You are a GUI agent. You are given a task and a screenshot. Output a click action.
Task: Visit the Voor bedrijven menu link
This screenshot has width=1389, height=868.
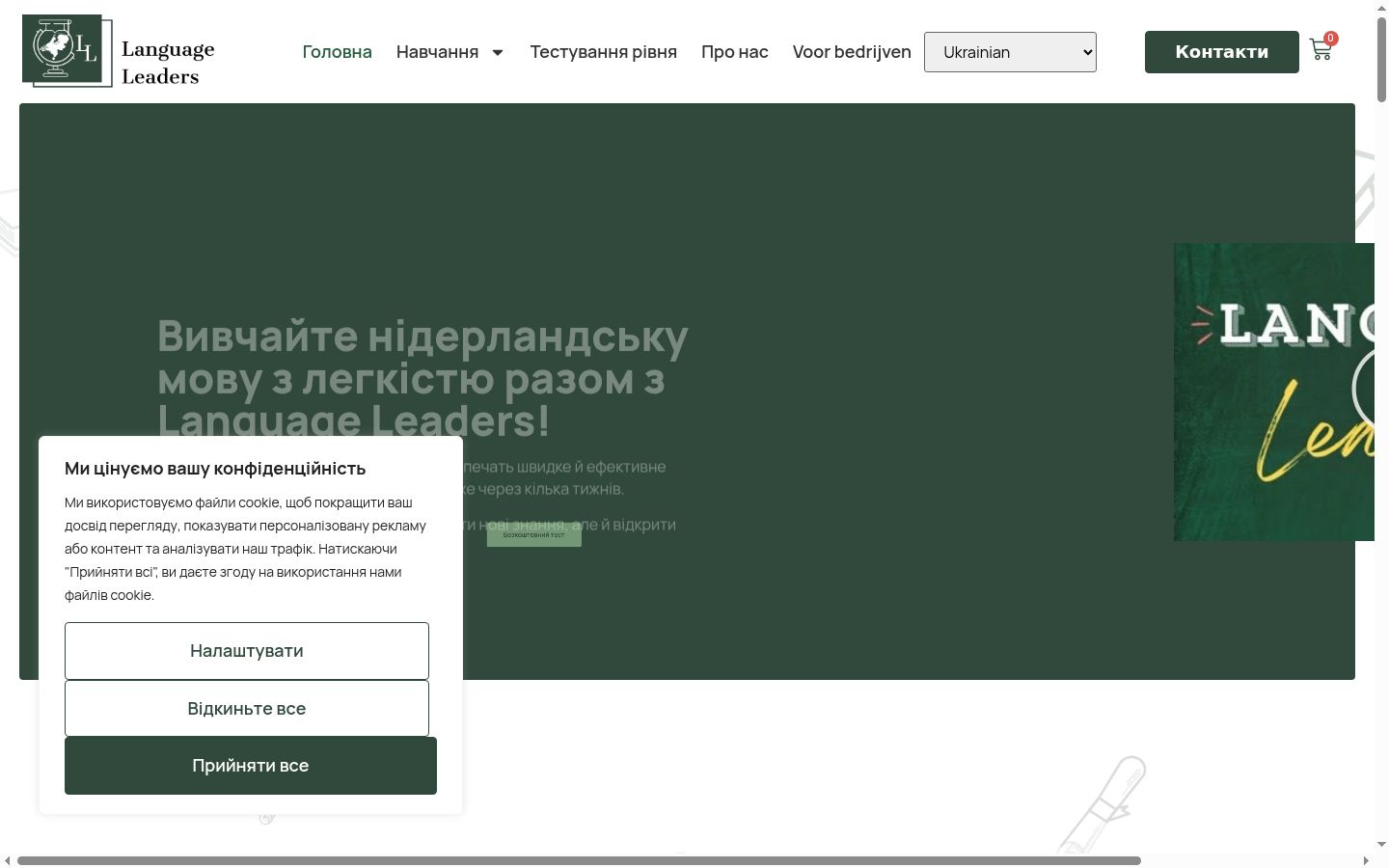[852, 52]
